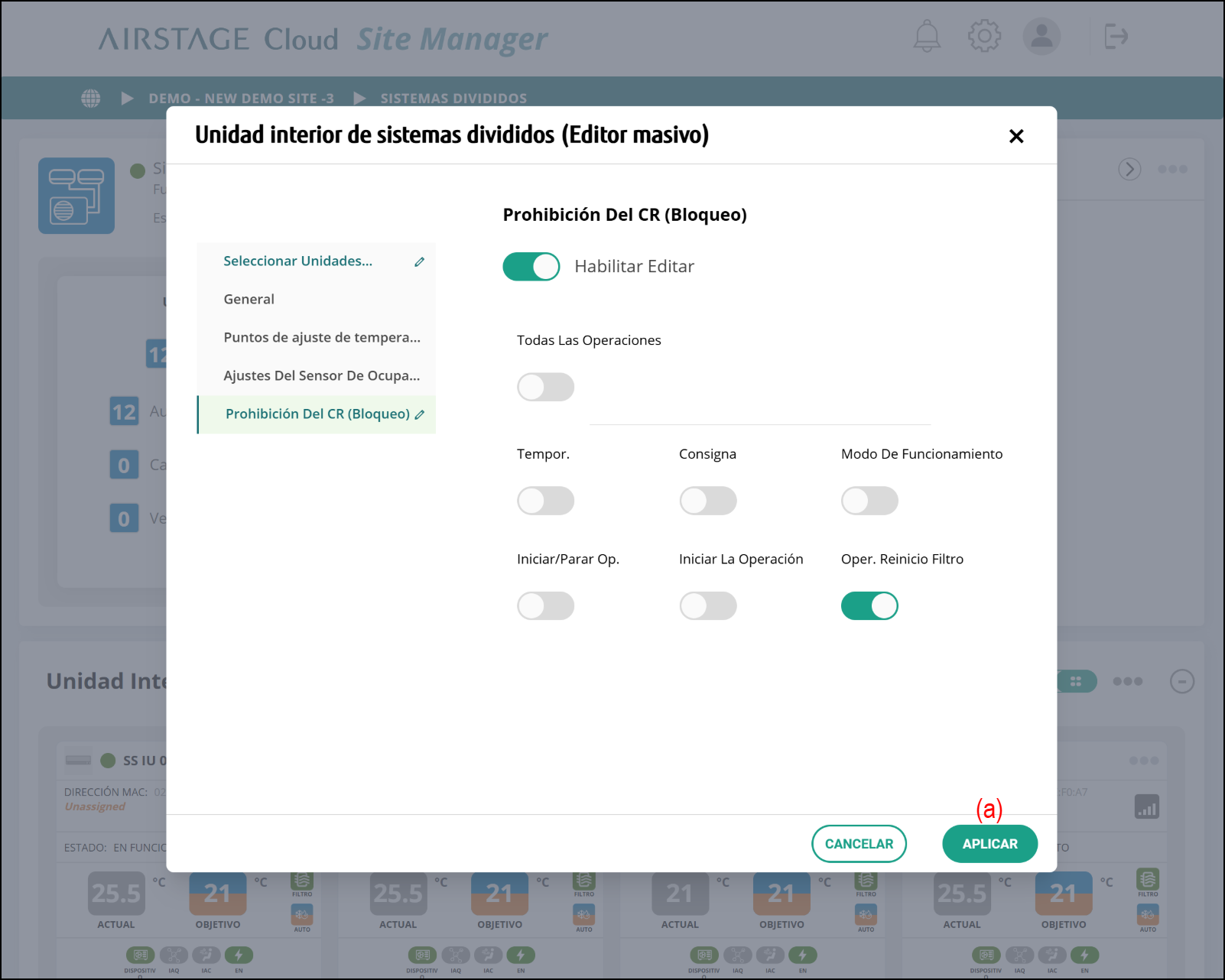Screen dimensions: 1225x980
Task: Click pencil icon beside Seleccionar Unidades
Action: (x=419, y=261)
